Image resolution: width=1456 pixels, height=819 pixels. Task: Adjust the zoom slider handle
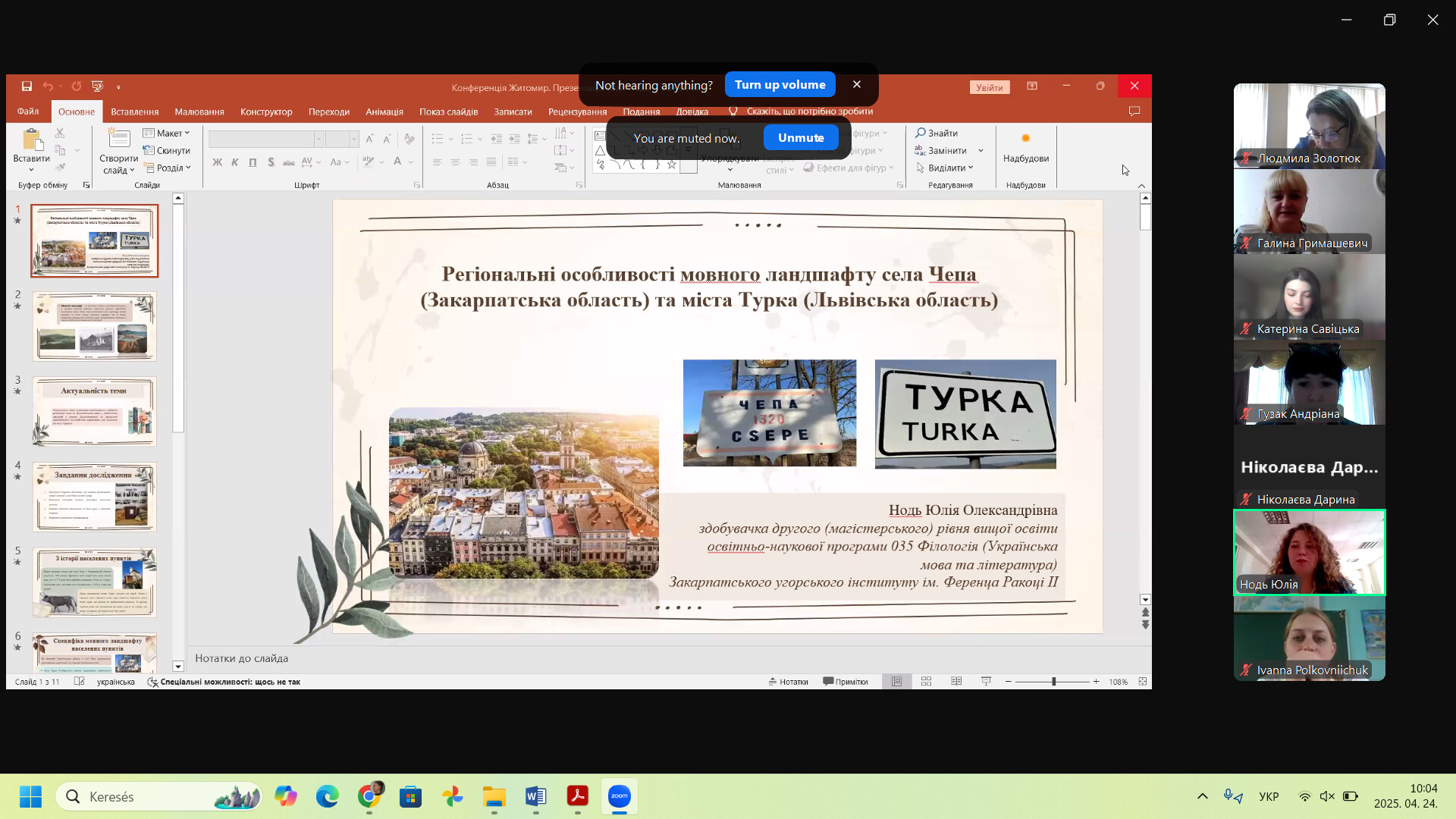click(x=1053, y=682)
